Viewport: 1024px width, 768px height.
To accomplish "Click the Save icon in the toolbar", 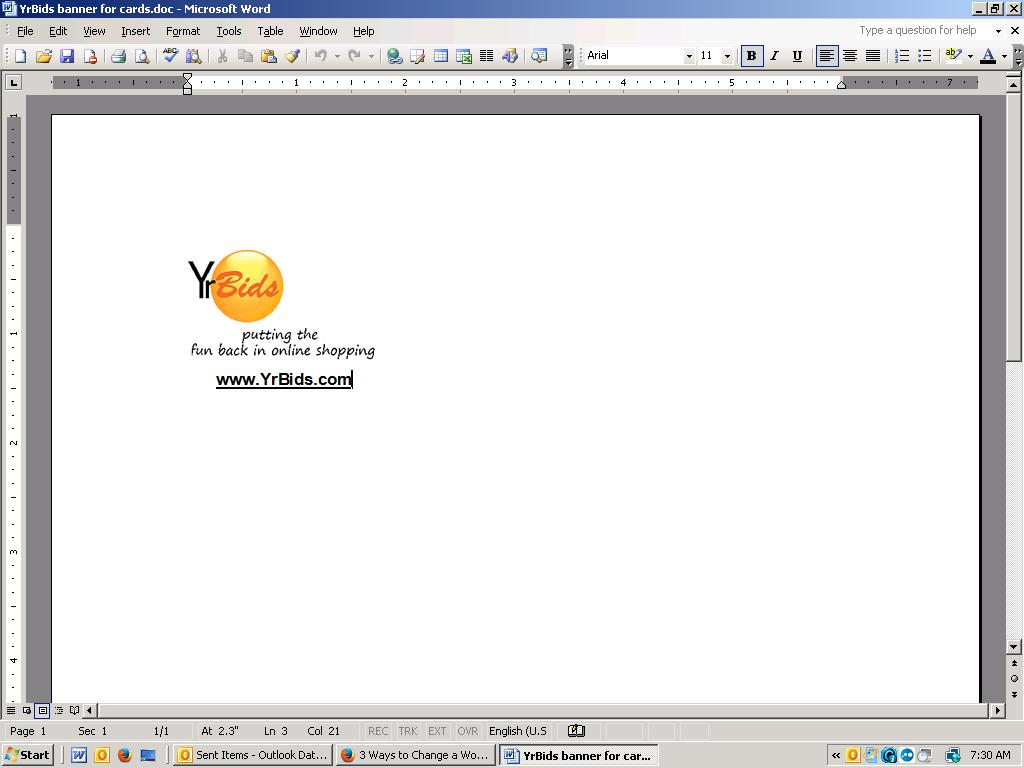I will point(67,56).
